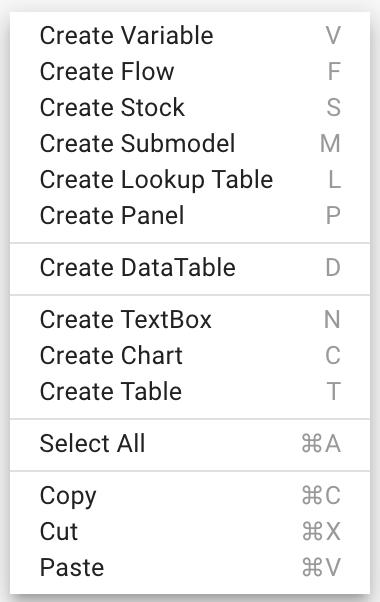Click the Copy menu item

coord(190,496)
